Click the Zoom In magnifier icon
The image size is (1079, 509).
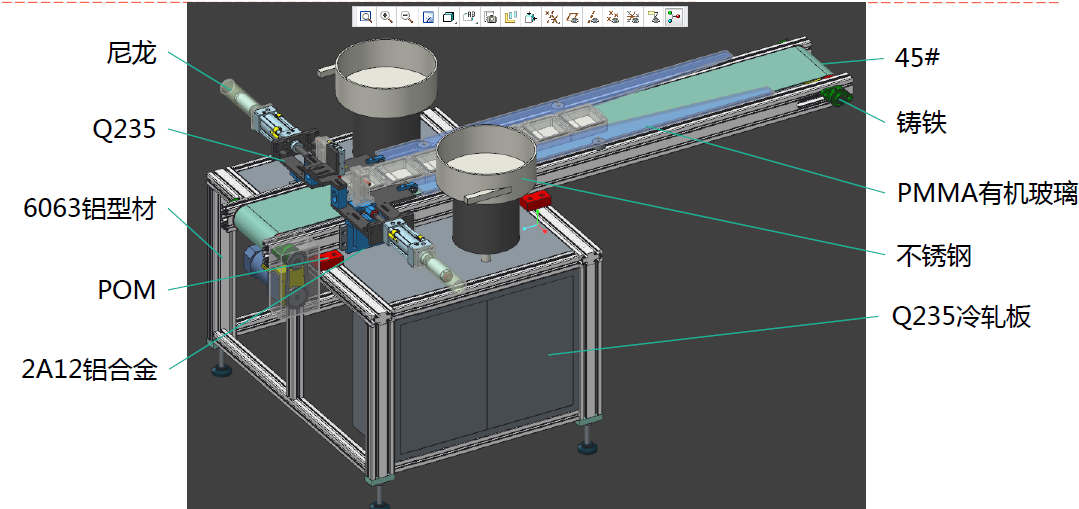click(387, 17)
